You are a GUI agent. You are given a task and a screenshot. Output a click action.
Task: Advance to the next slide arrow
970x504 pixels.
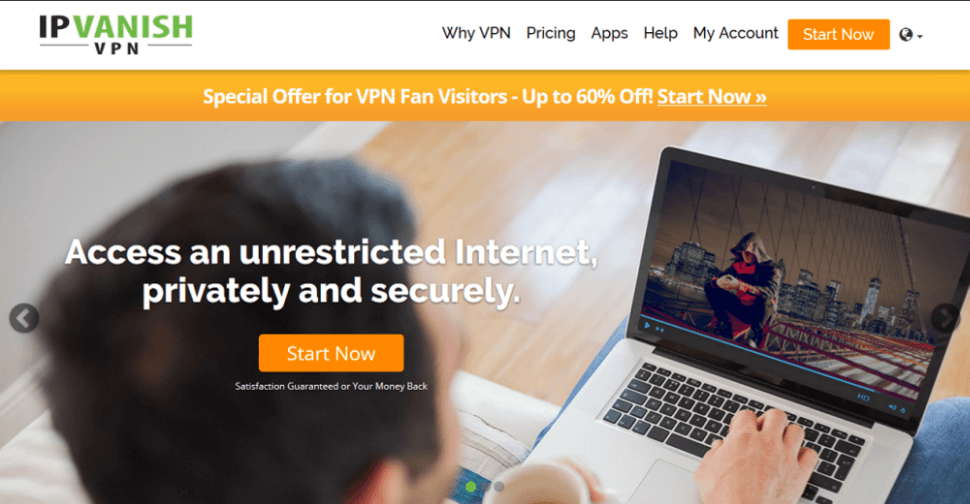coord(945,318)
